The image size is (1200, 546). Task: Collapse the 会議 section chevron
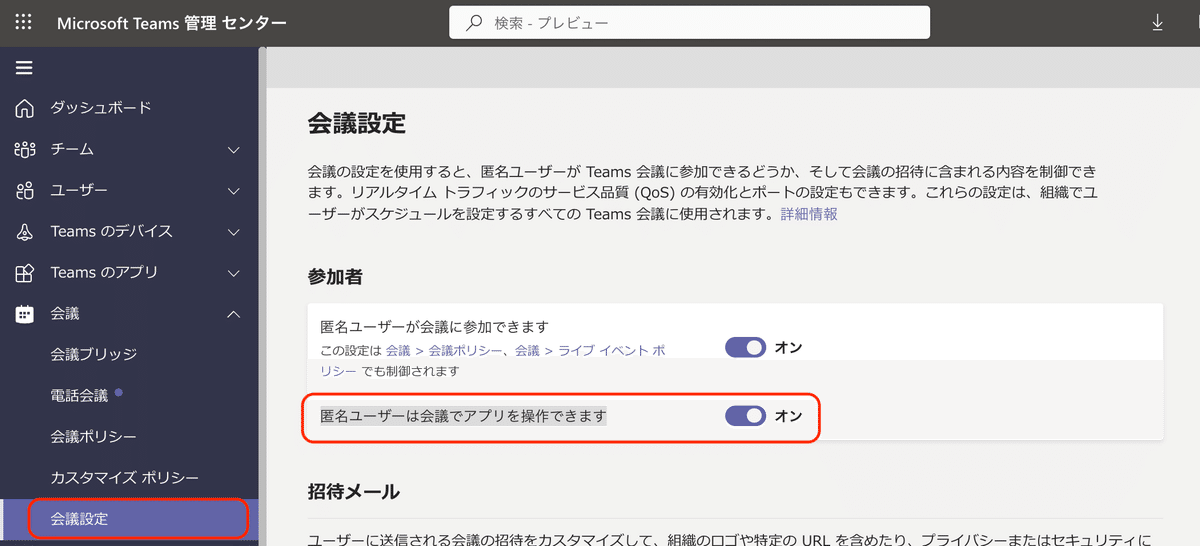click(x=234, y=314)
